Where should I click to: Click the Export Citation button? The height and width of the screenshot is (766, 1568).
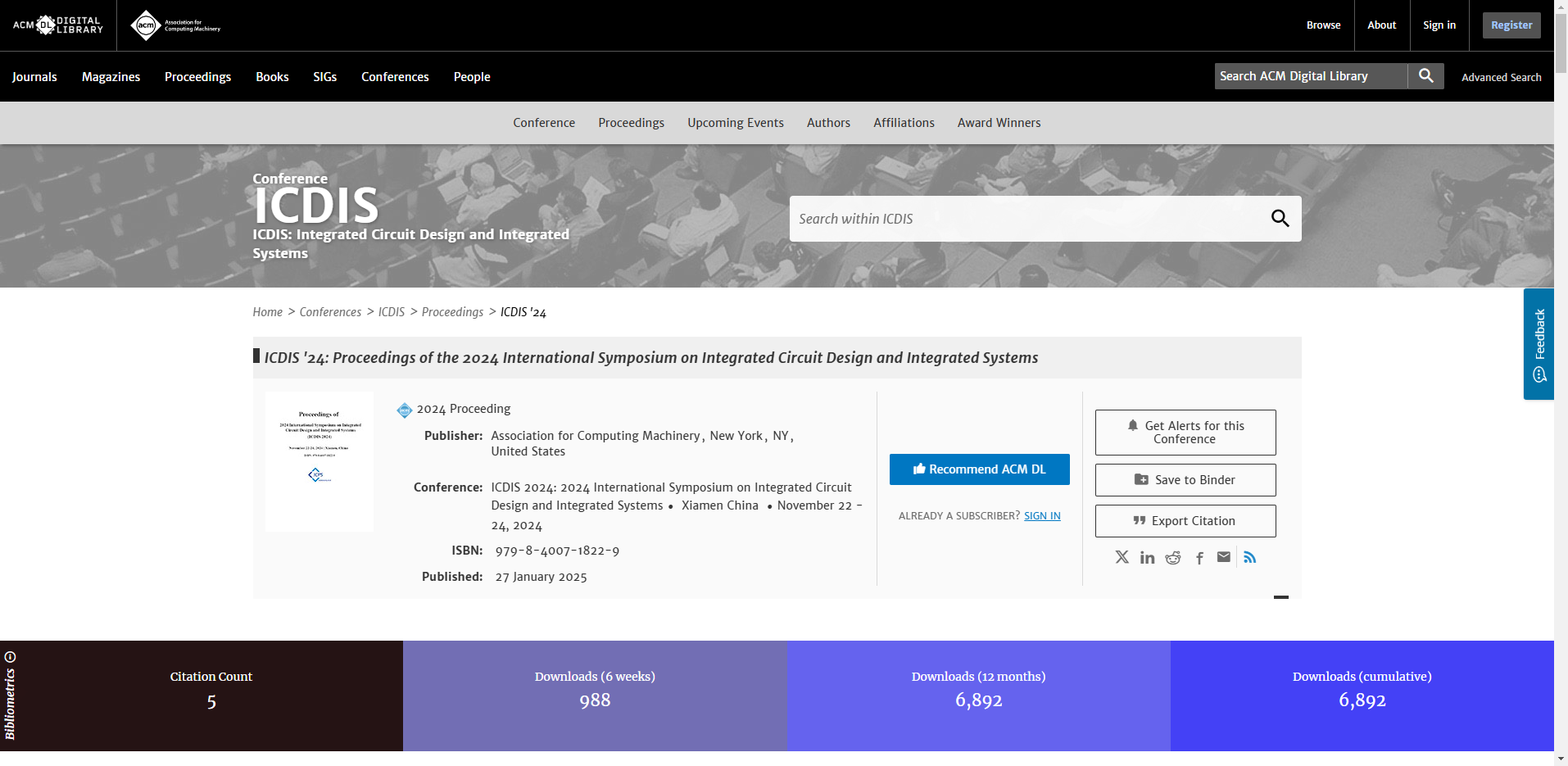[1185, 521]
